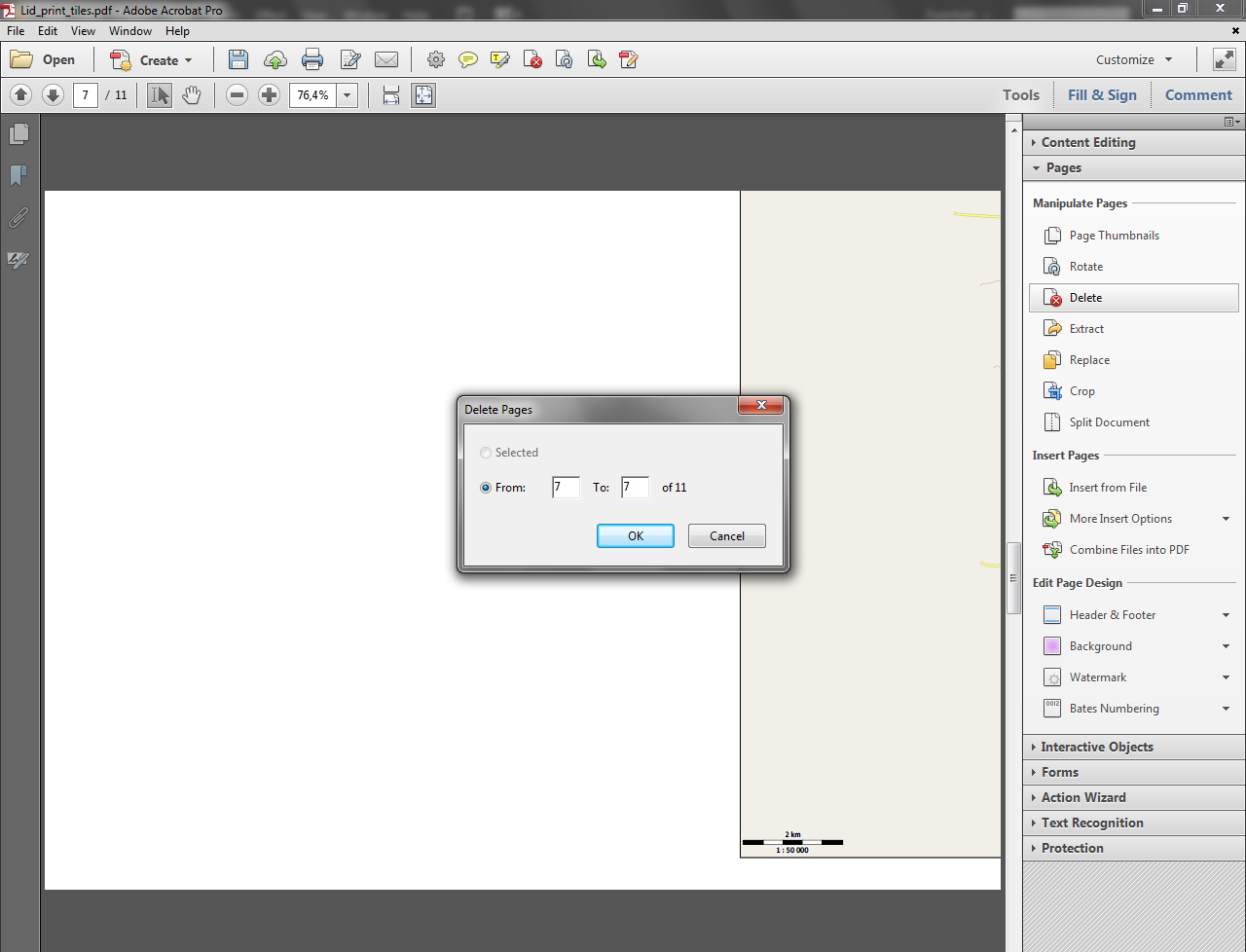Open the Header & Footer dropdown arrow
1246x952 pixels.
click(1227, 615)
